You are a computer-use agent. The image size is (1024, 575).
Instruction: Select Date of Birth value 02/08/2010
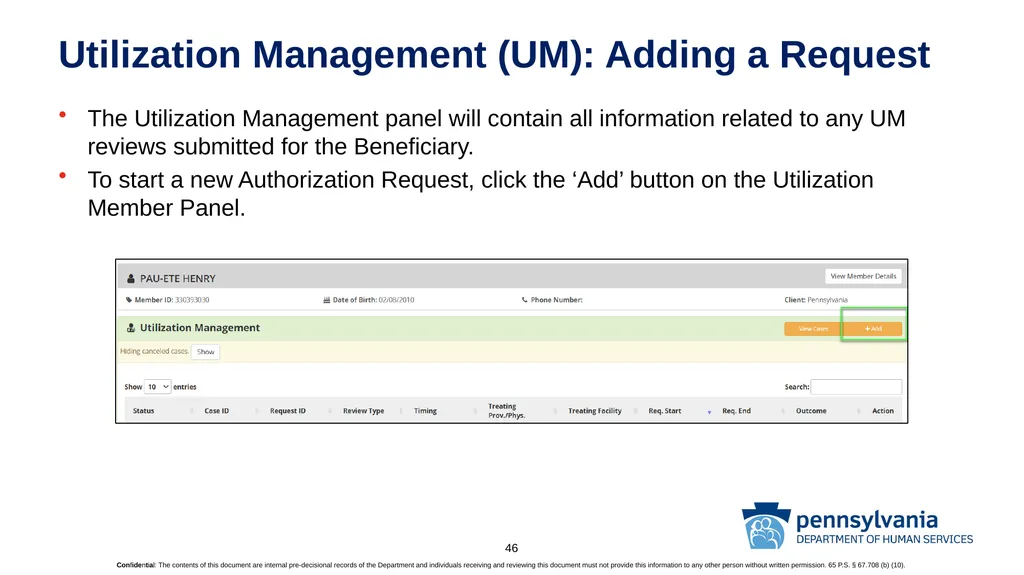[x=396, y=300]
